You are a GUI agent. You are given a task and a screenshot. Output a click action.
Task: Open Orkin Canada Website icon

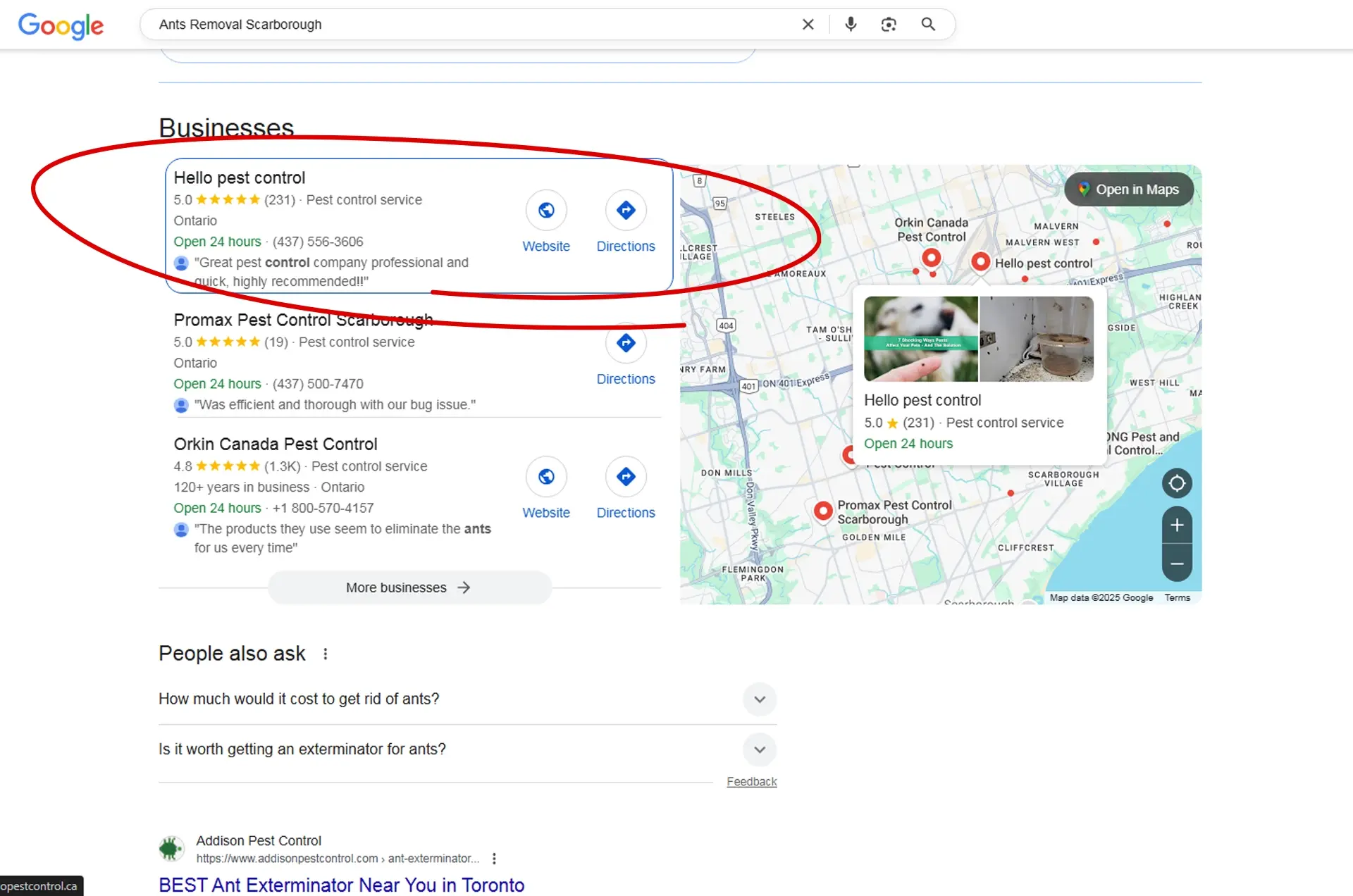(546, 477)
